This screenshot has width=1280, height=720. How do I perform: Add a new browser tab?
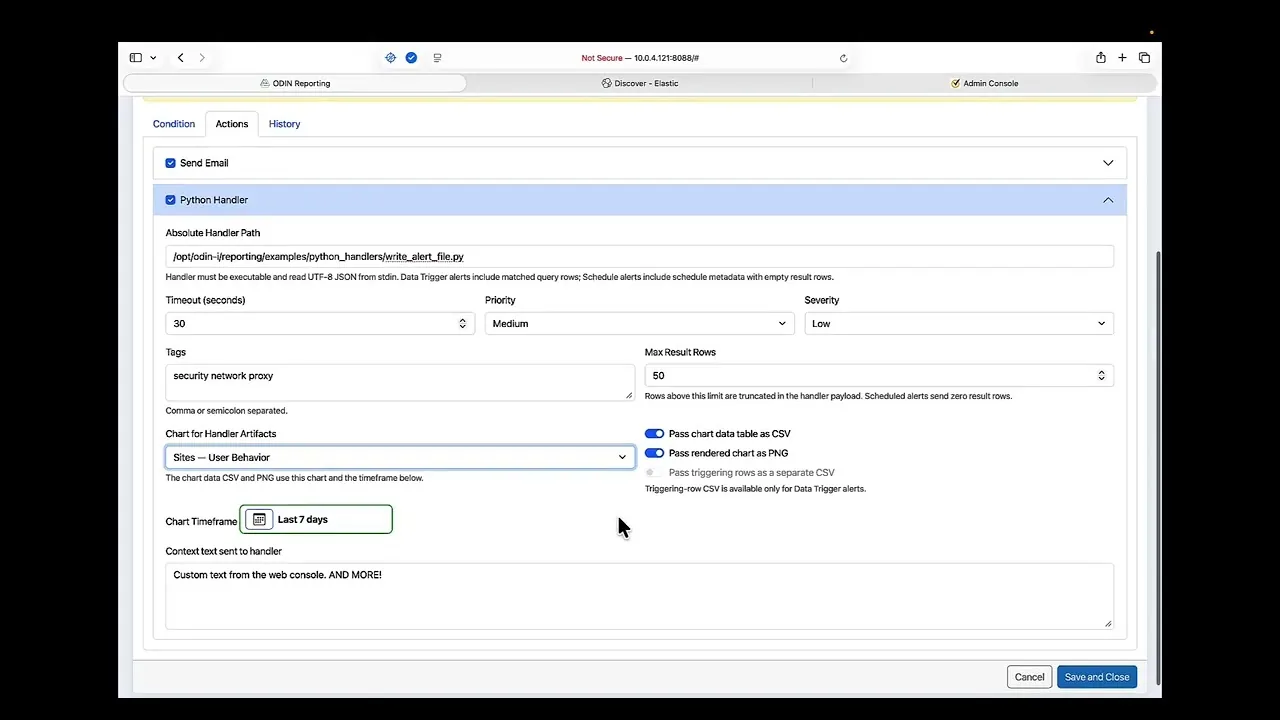(x=1122, y=58)
